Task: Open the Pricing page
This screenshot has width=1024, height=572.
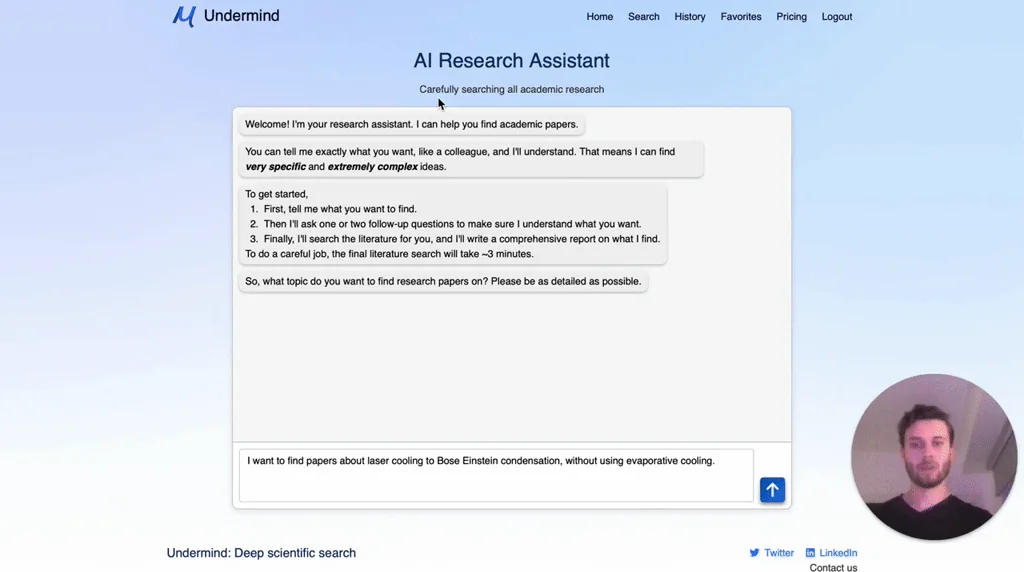Action: [x=791, y=17]
